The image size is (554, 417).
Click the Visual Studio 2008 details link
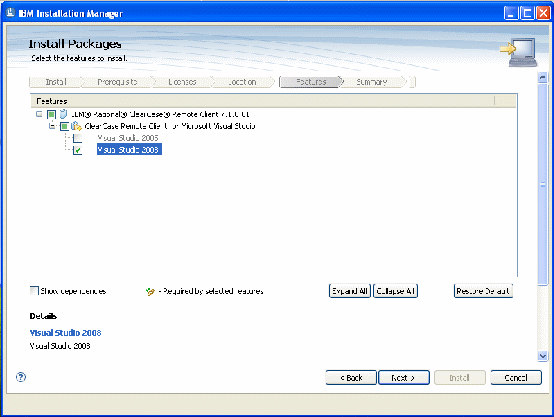coord(65,333)
